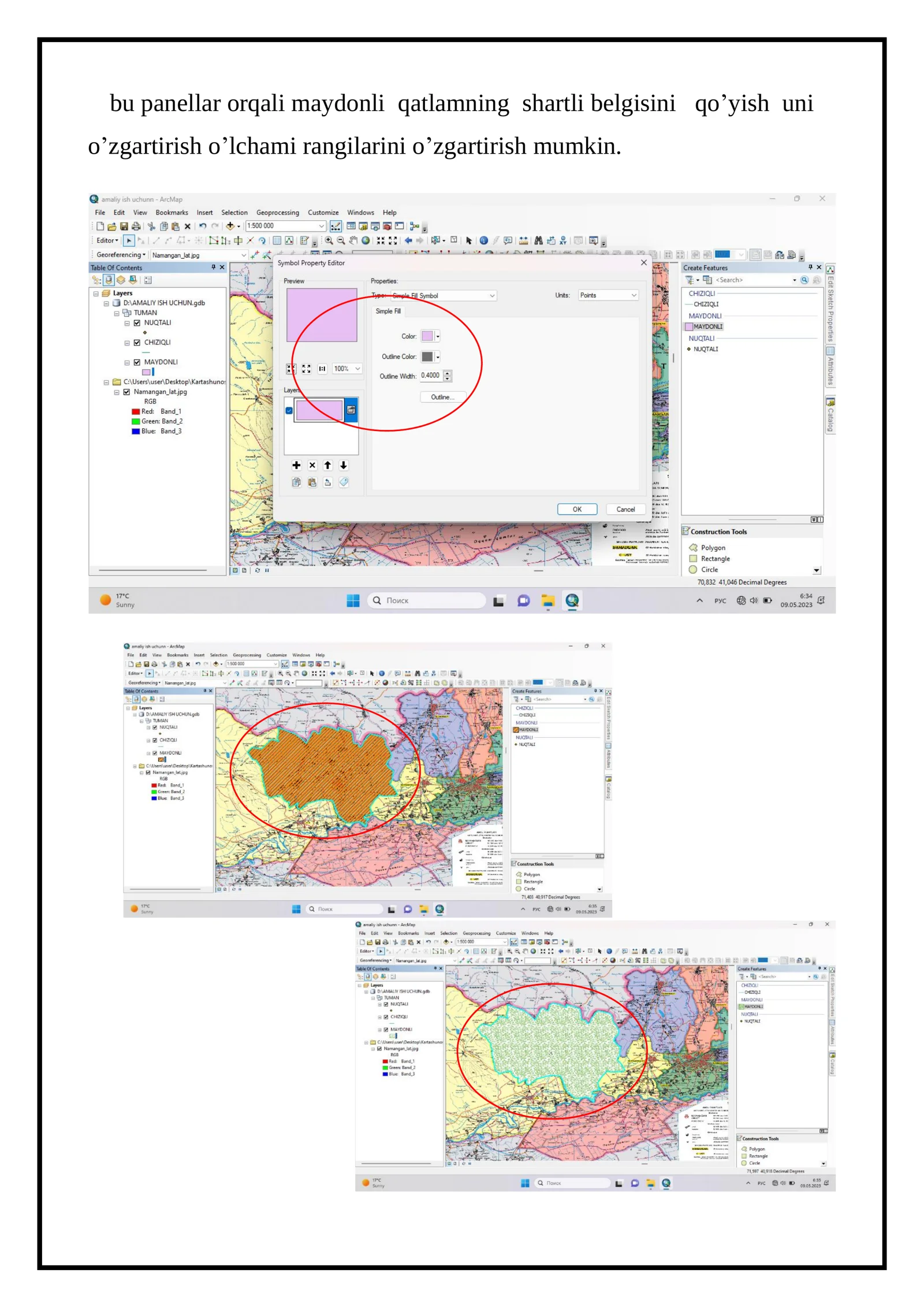Click Find binoculars icon in first screenshot
Viewport: 924px width, 1307px height.
tap(538, 240)
